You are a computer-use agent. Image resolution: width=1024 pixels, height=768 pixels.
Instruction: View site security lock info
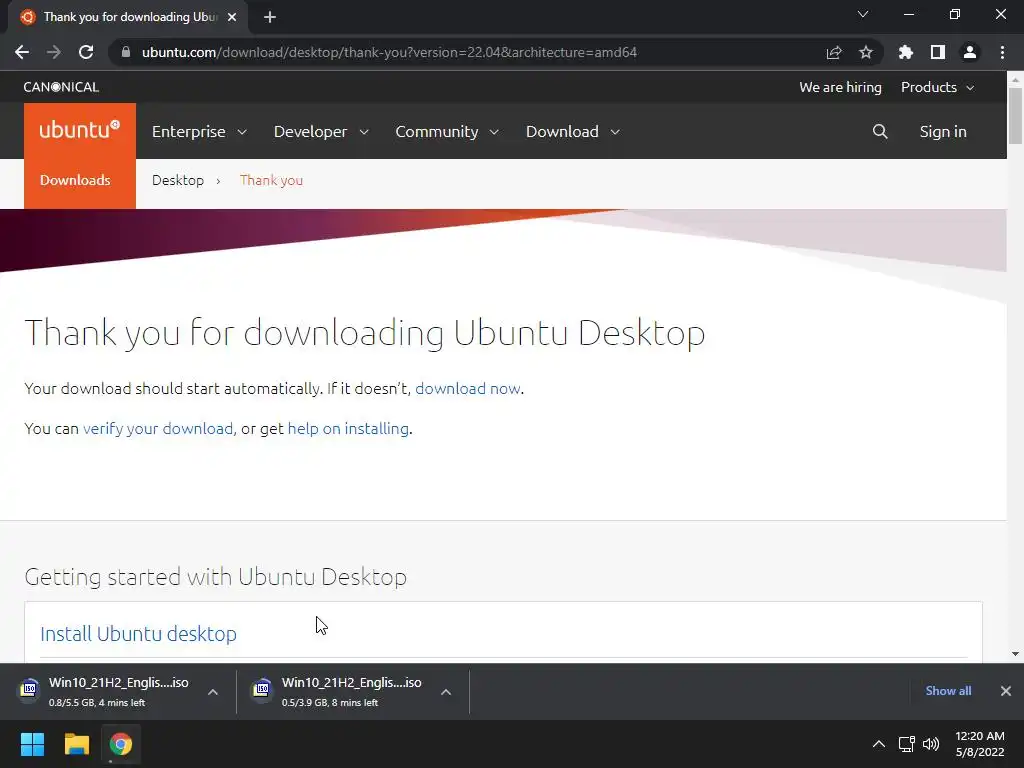(125, 52)
